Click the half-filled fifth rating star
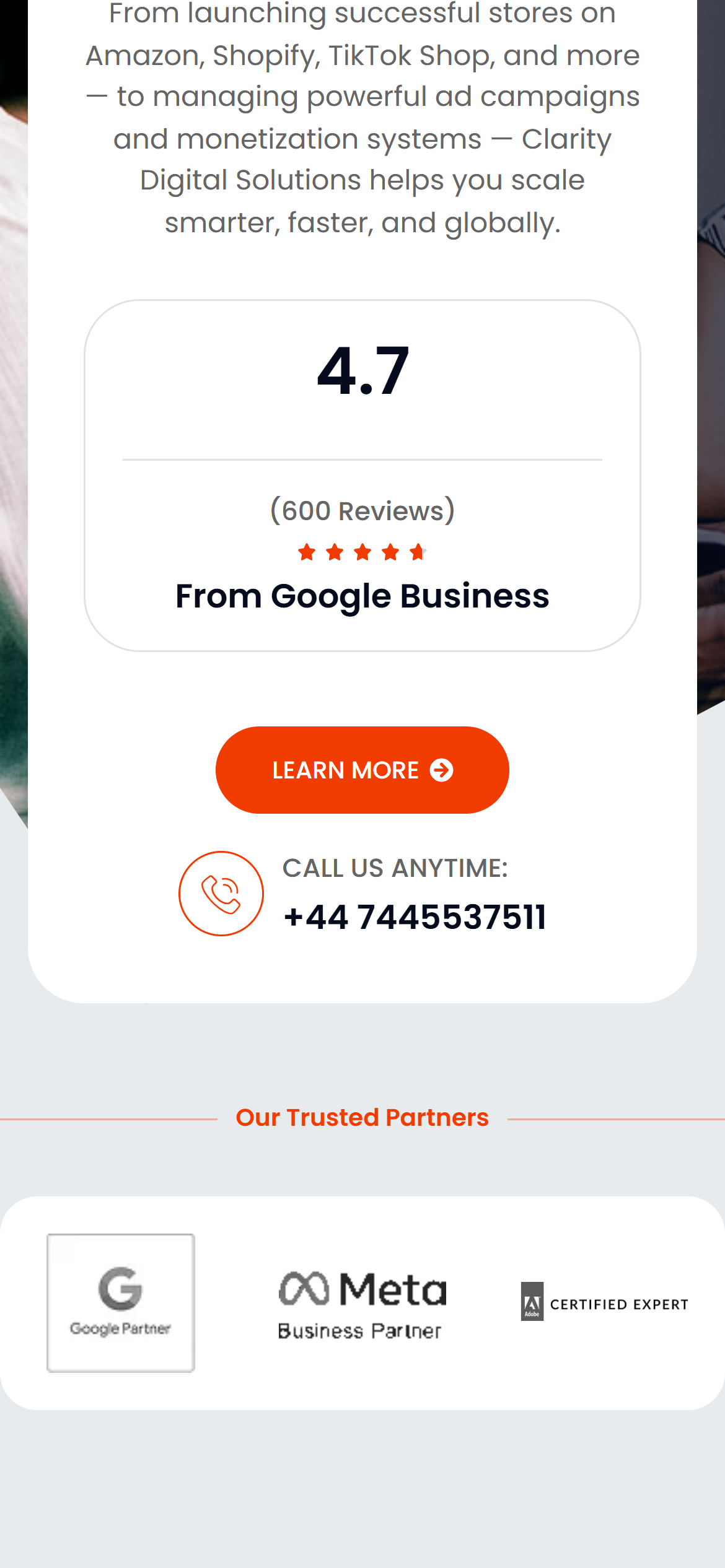725x1568 pixels. click(x=418, y=552)
